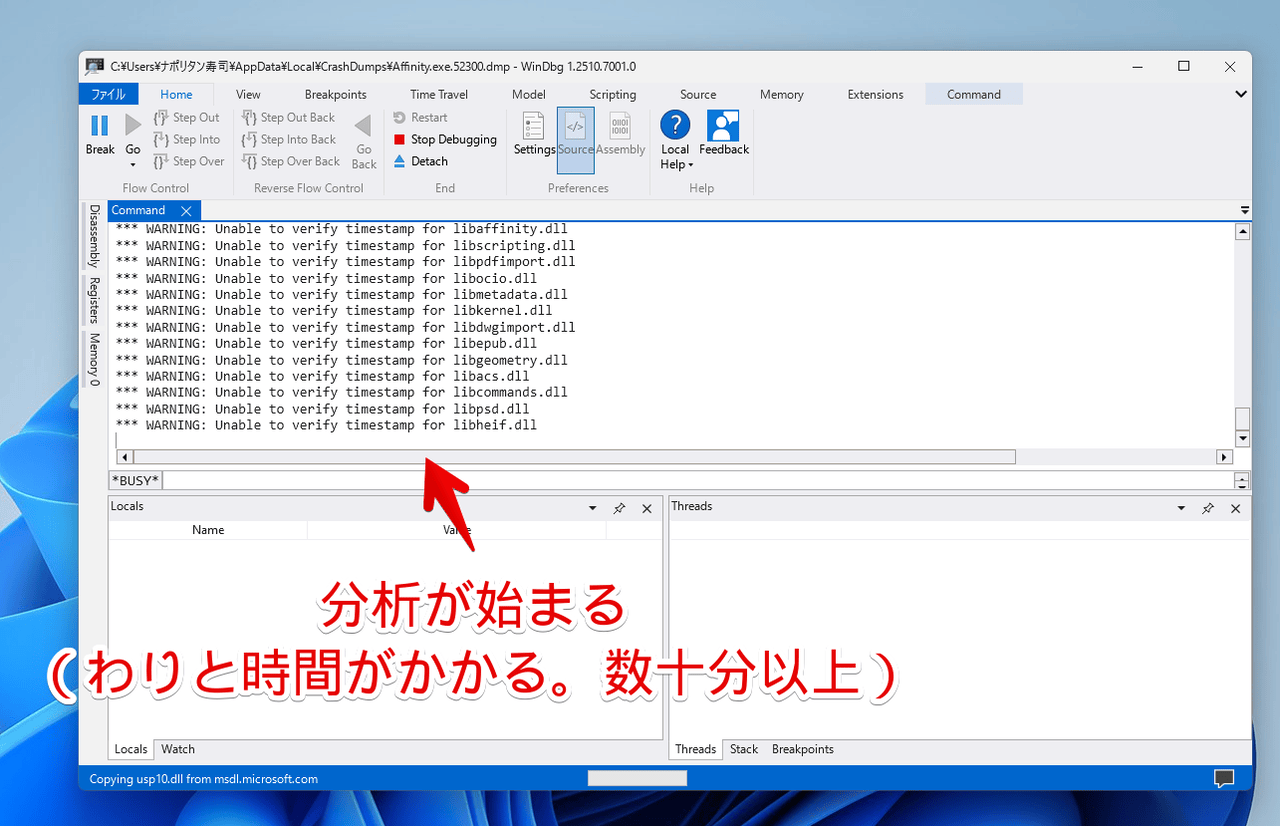Image resolution: width=1280 pixels, height=826 pixels.
Task: Click the Break pause icon
Action: [99, 126]
